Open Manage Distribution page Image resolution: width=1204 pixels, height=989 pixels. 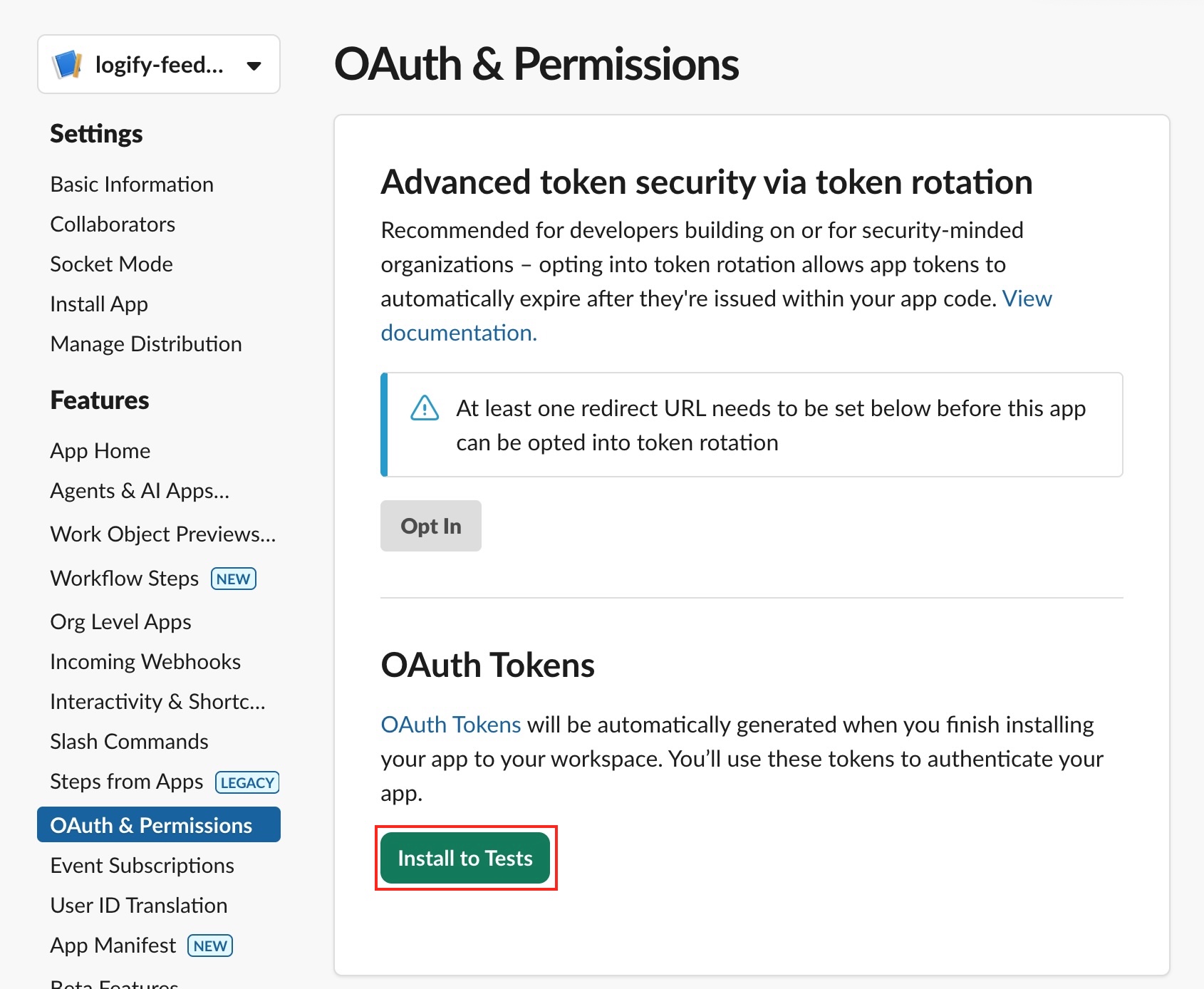(146, 344)
